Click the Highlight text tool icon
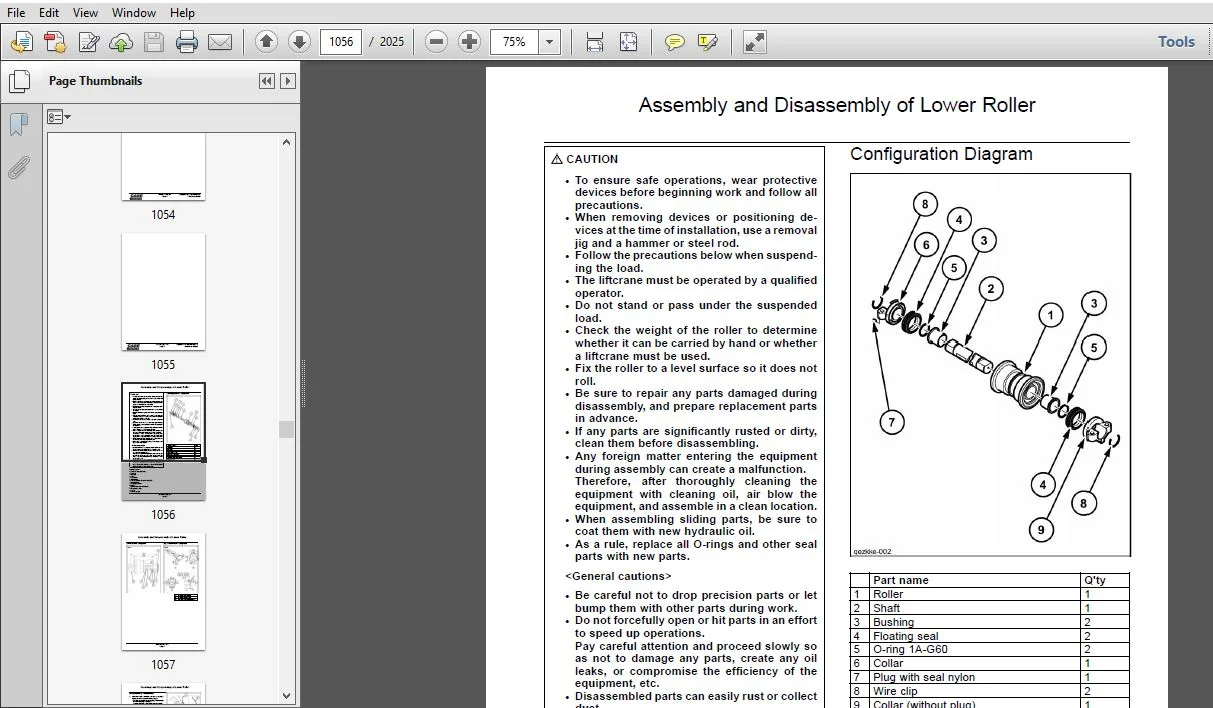1213x708 pixels. (708, 42)
